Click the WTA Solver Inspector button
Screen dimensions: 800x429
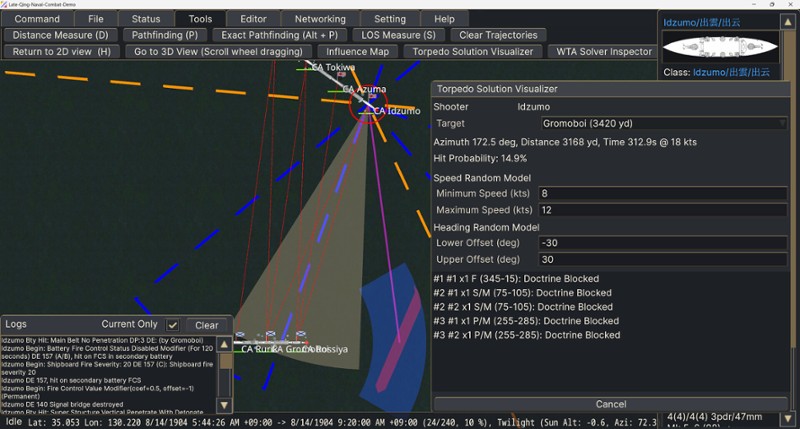tap(604, 51)
